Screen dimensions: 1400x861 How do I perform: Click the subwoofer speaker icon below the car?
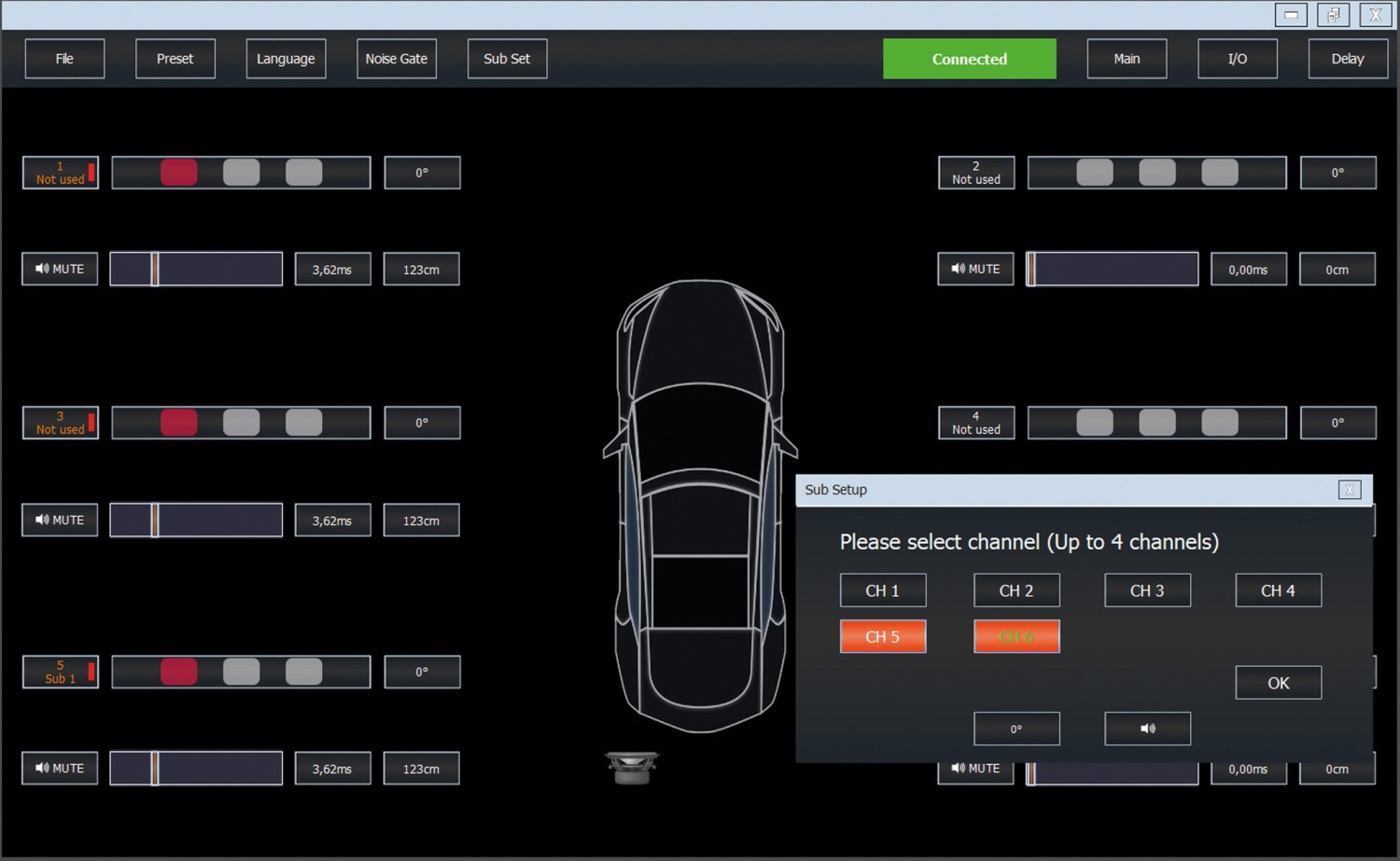(632, 768)
